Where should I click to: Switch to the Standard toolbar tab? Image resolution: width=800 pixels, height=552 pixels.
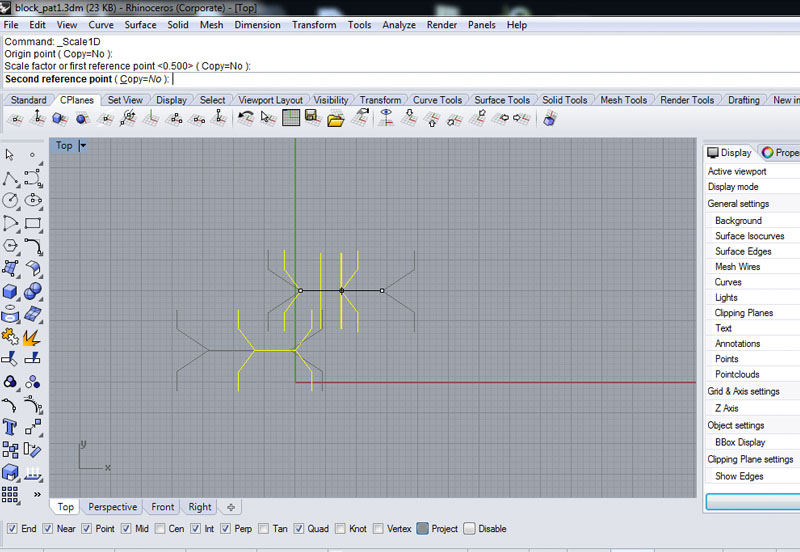[29, 100]
